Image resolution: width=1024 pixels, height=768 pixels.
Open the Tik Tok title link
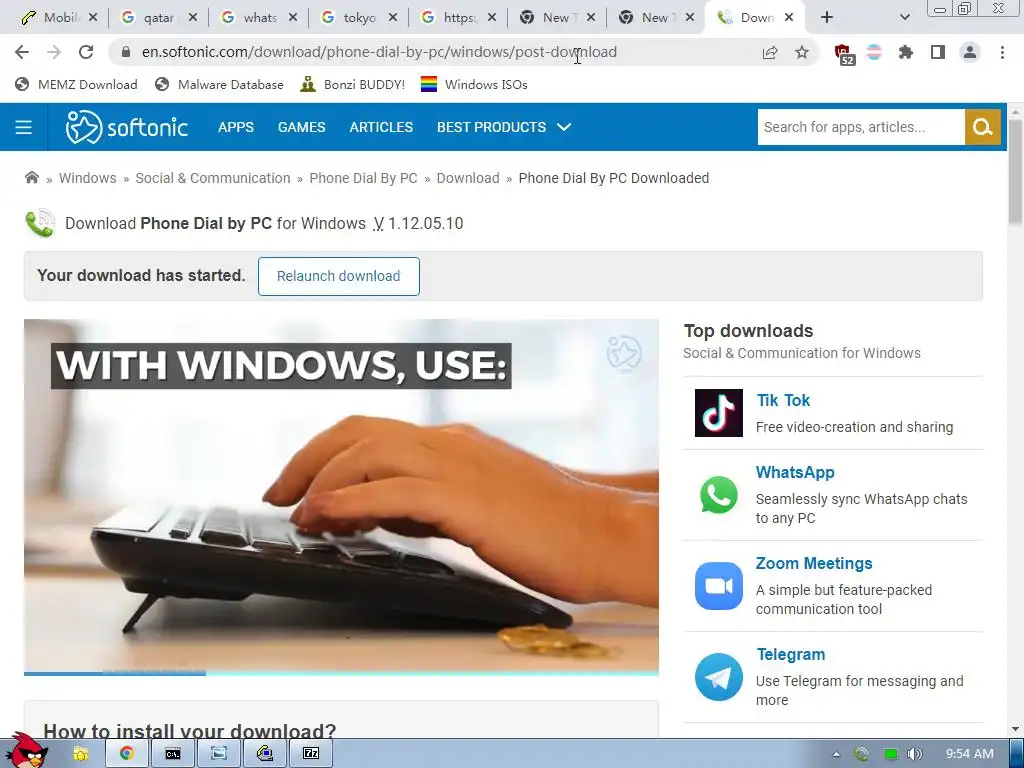click(x=783, y=400)
